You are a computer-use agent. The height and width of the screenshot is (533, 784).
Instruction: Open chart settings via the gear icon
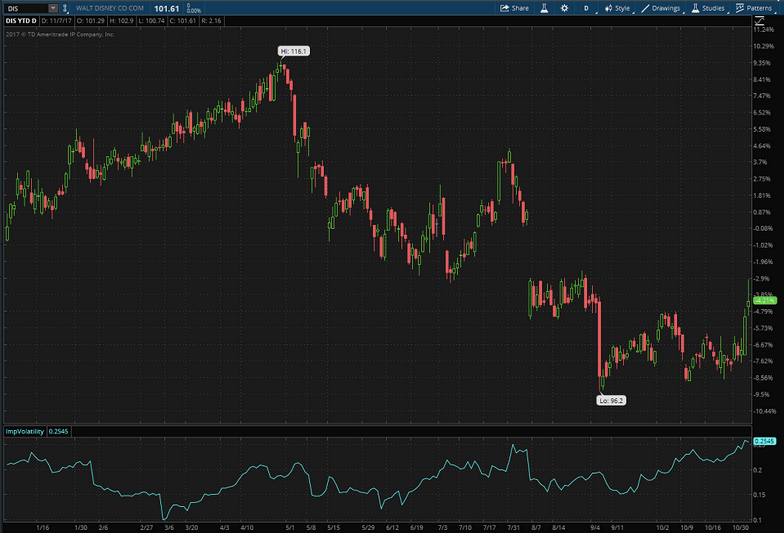pos(564,8)
